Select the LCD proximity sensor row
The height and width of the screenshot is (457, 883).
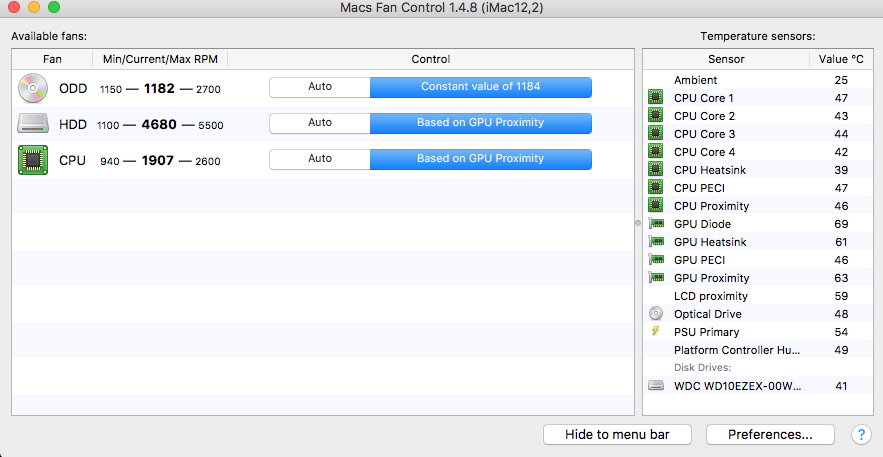(758, 296)
